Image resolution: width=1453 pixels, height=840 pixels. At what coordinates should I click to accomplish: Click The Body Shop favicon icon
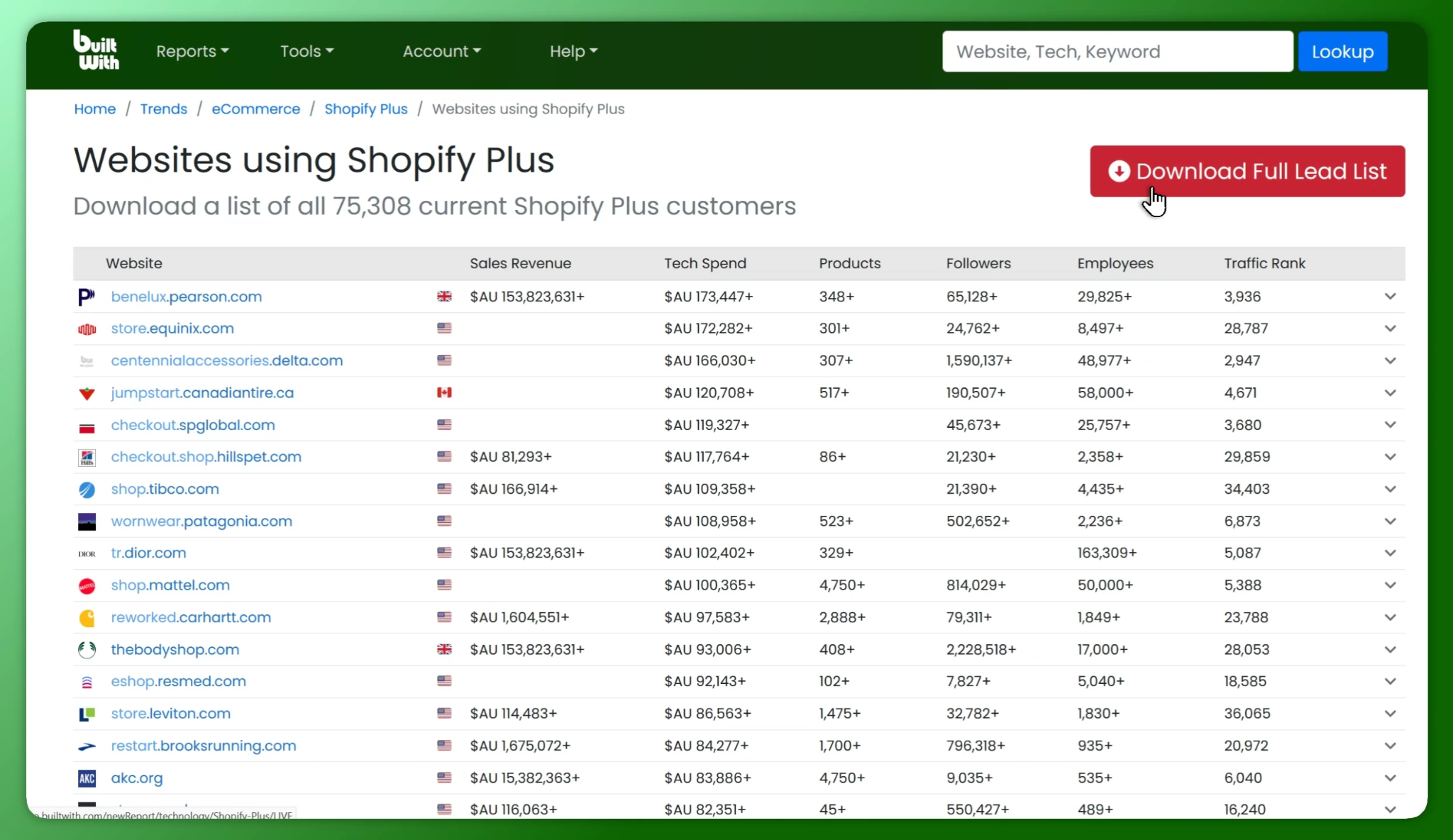87,650
